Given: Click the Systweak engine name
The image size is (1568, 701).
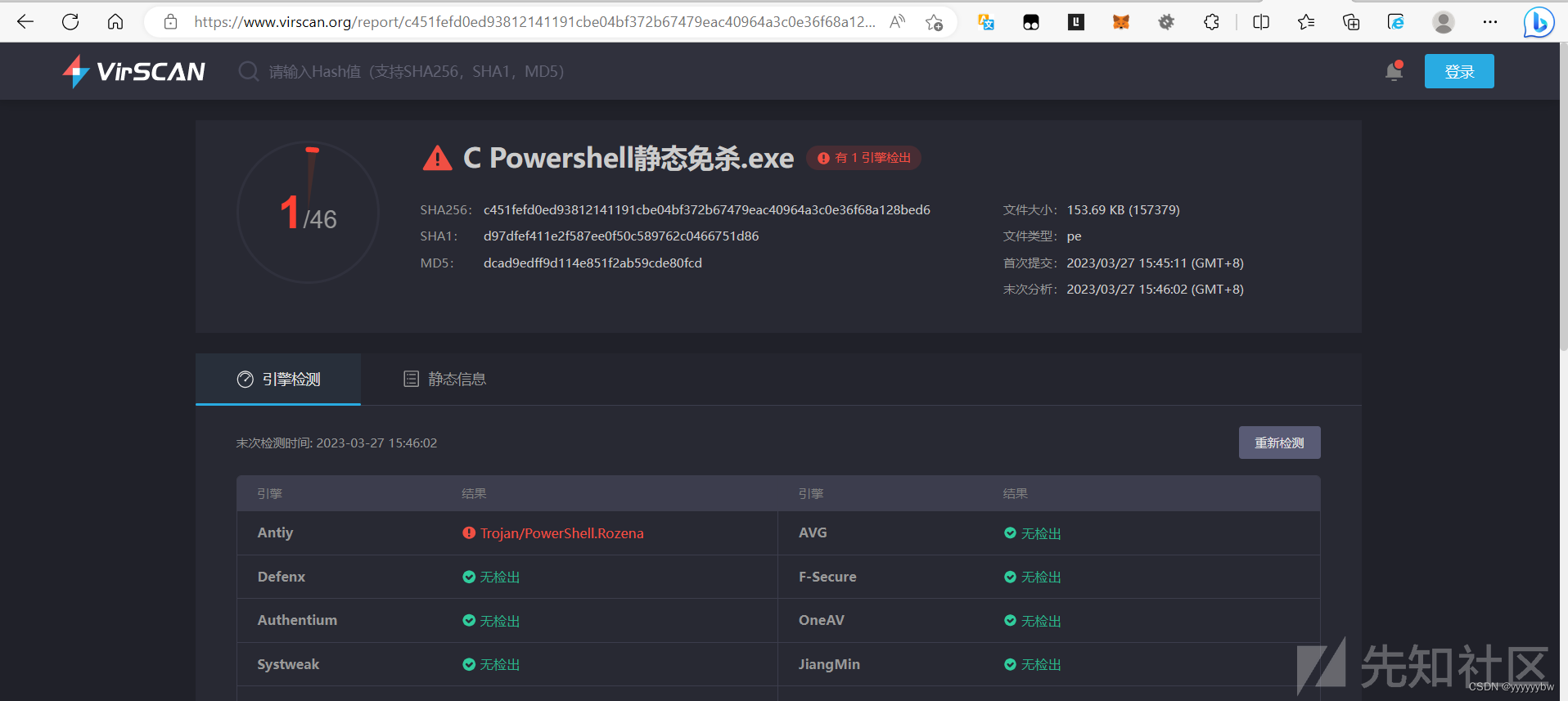Looking at the screenshot, I should point(288,664).
